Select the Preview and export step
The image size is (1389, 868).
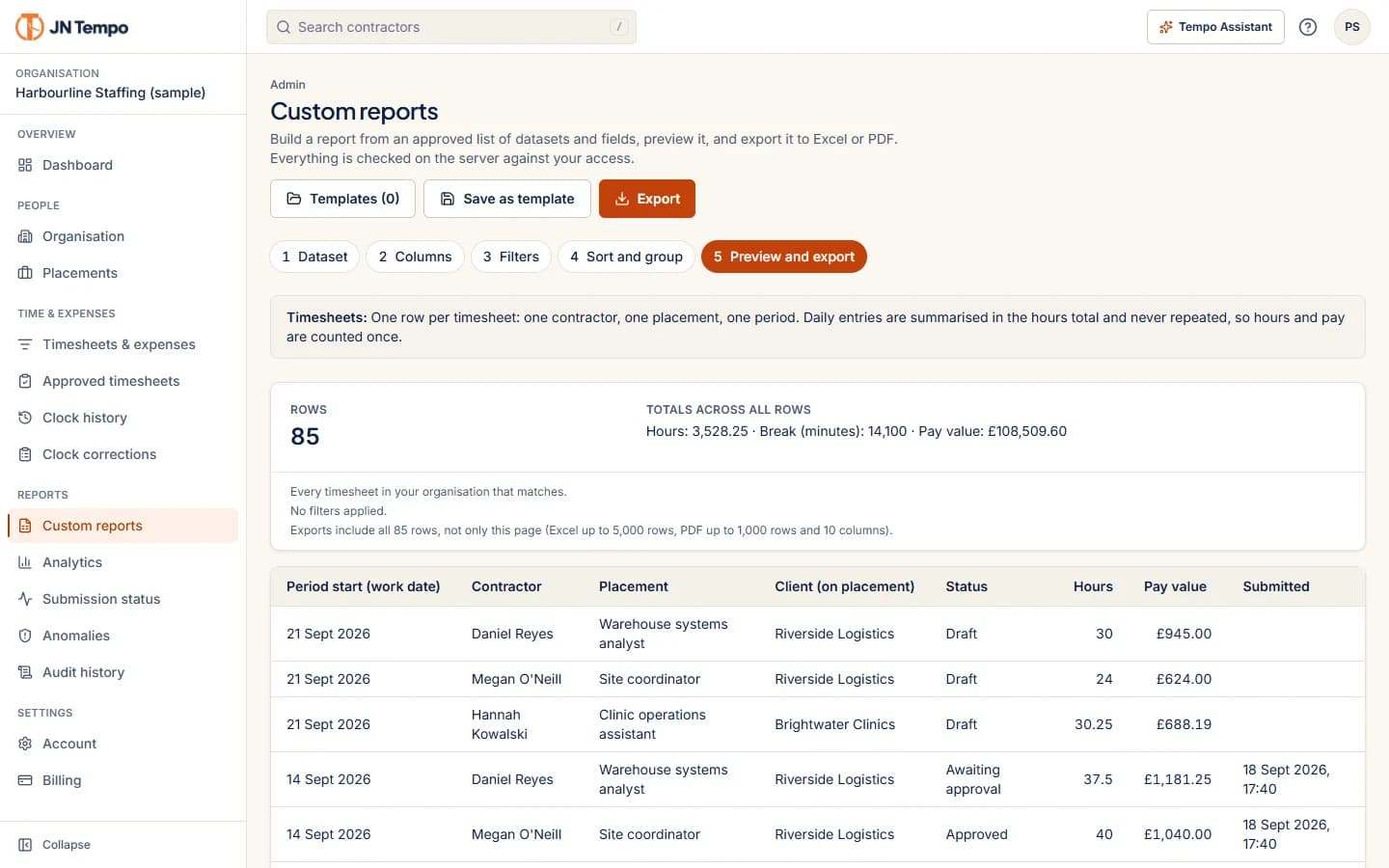click(x=784, y=257)
